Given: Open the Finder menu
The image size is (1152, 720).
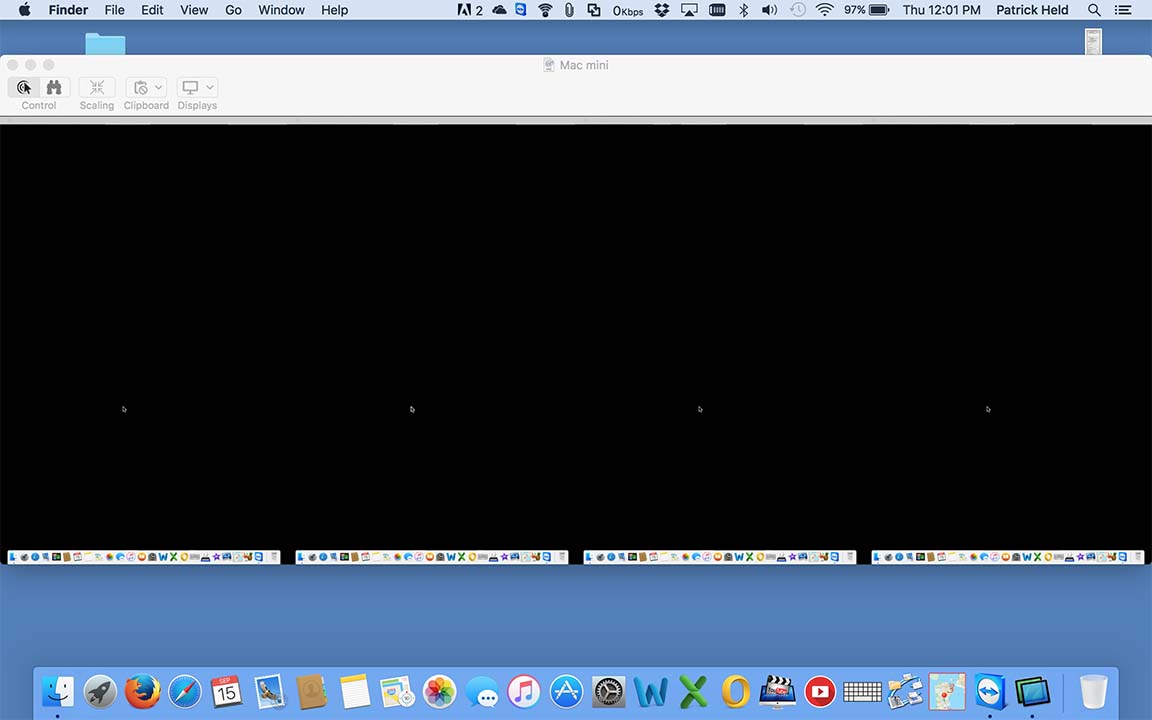Looking at the screenshot, I should coord(68,10).
